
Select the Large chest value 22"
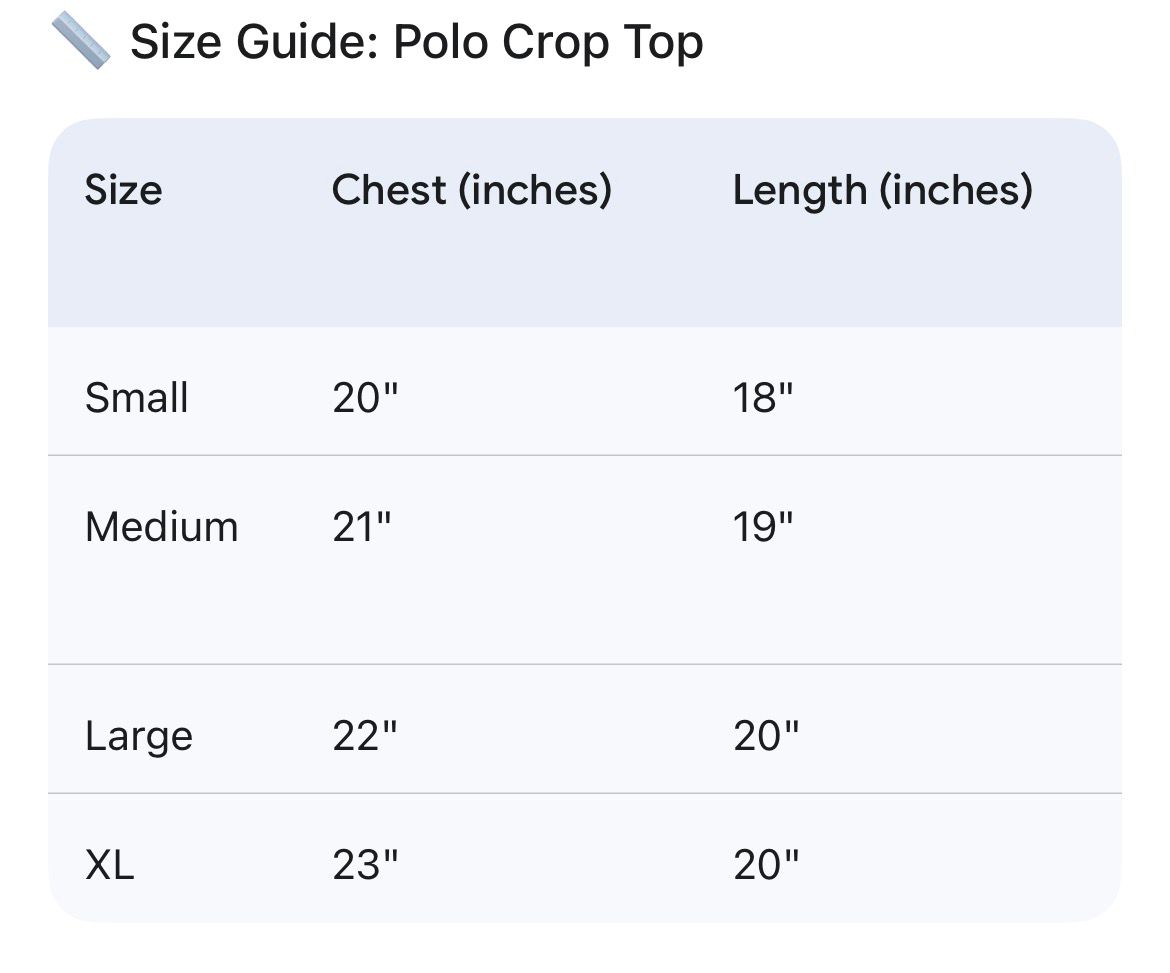point(365,736)
